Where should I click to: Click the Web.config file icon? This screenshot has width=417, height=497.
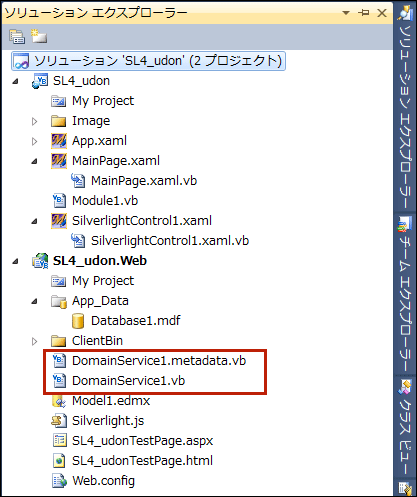tap(59, 481)
